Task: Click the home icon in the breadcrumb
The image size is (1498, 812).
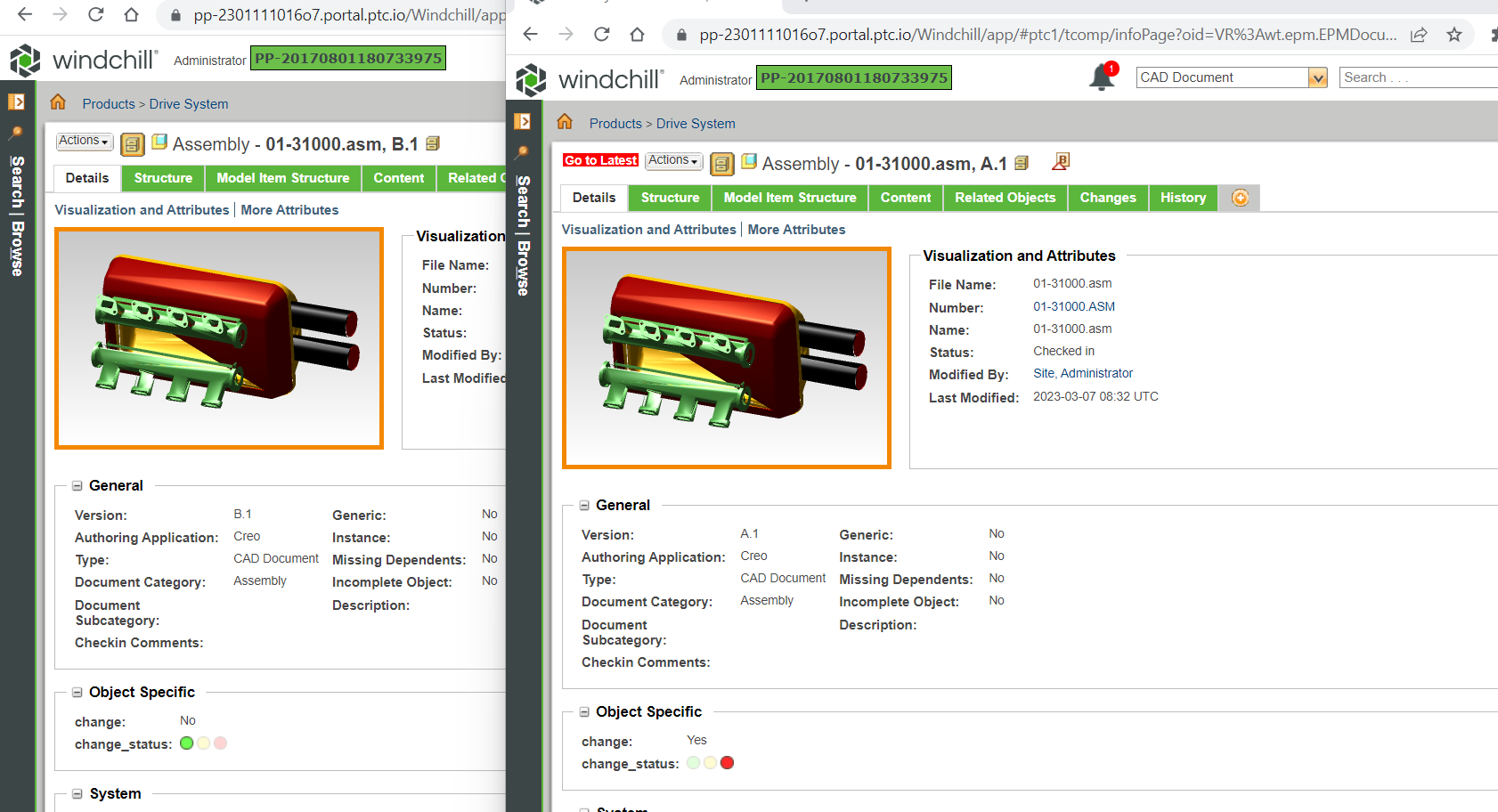Action: click(x=565, y=122)
